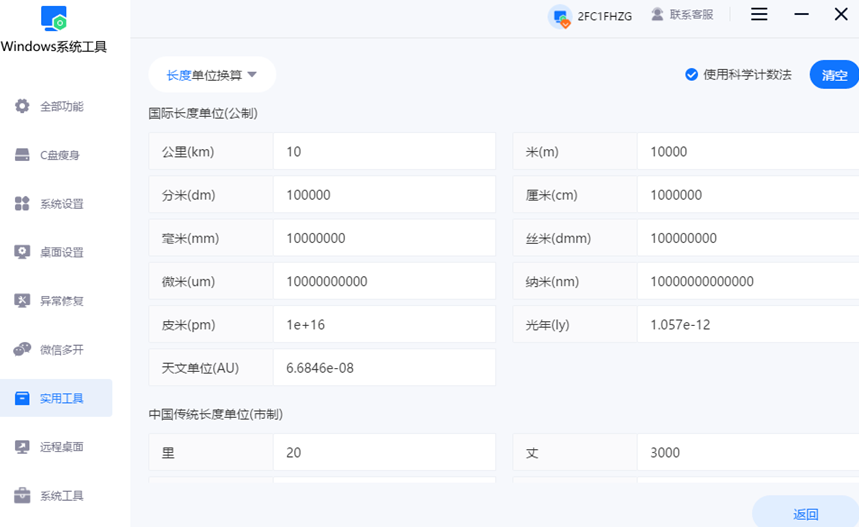Click the 系统工具 briefcase icon

pos(22,495)
